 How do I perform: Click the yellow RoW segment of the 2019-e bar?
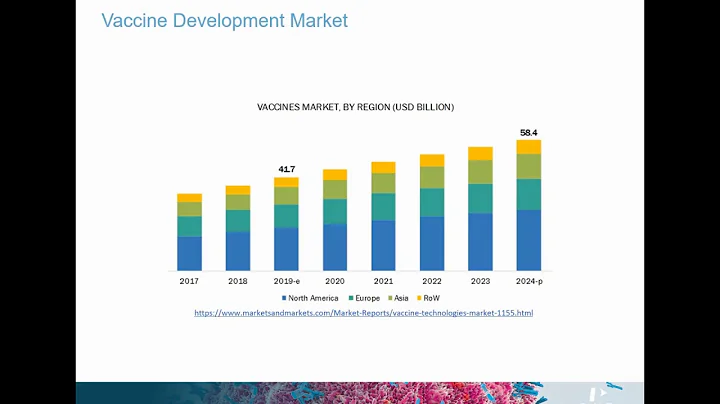point(286,182)
